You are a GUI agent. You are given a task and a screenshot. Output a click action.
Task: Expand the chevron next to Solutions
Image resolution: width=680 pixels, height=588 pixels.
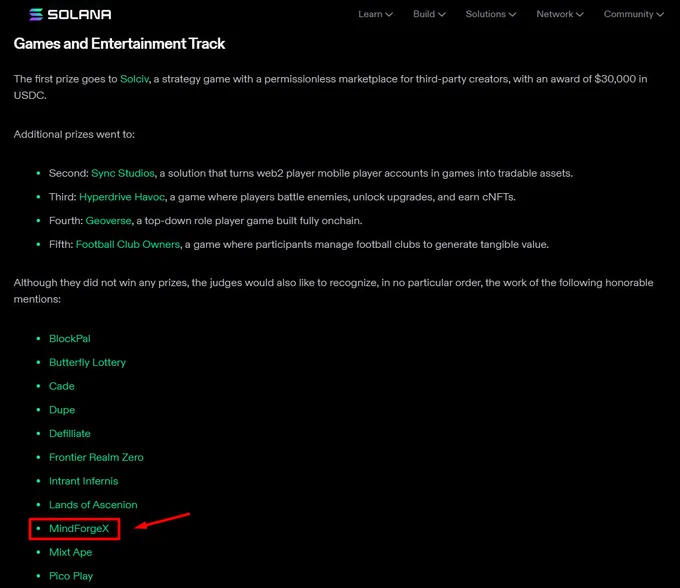(x=512, y=15)
